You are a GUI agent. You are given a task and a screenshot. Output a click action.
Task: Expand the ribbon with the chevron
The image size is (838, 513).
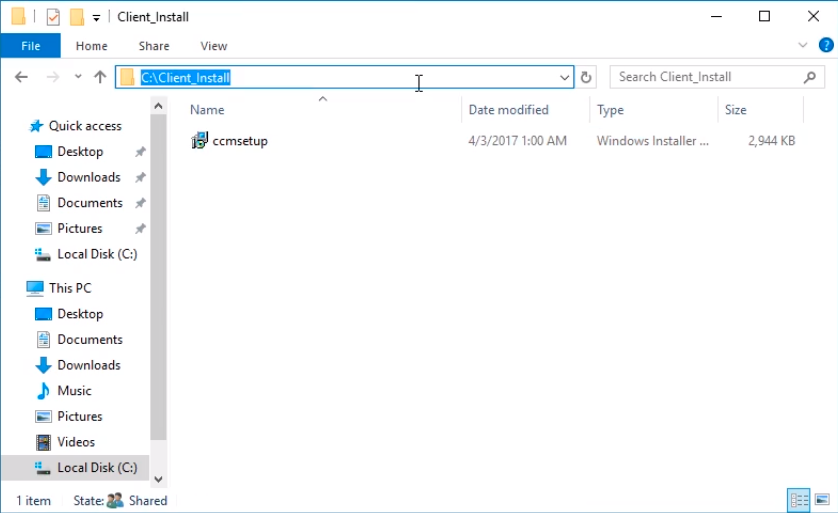pyautogui.click(x=802, y=45)
